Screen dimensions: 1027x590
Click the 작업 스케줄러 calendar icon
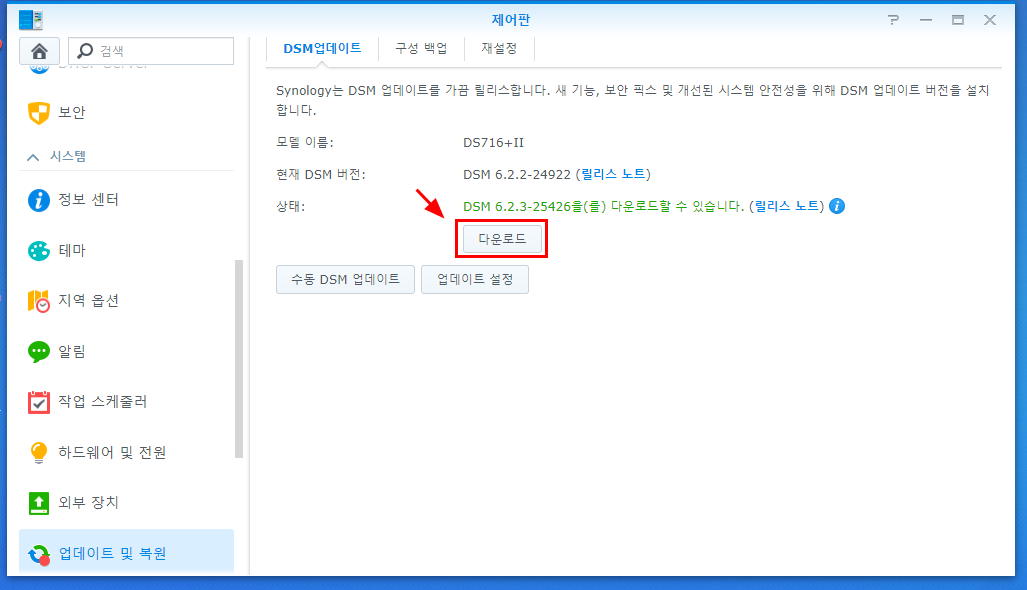(x=39, y=402)
